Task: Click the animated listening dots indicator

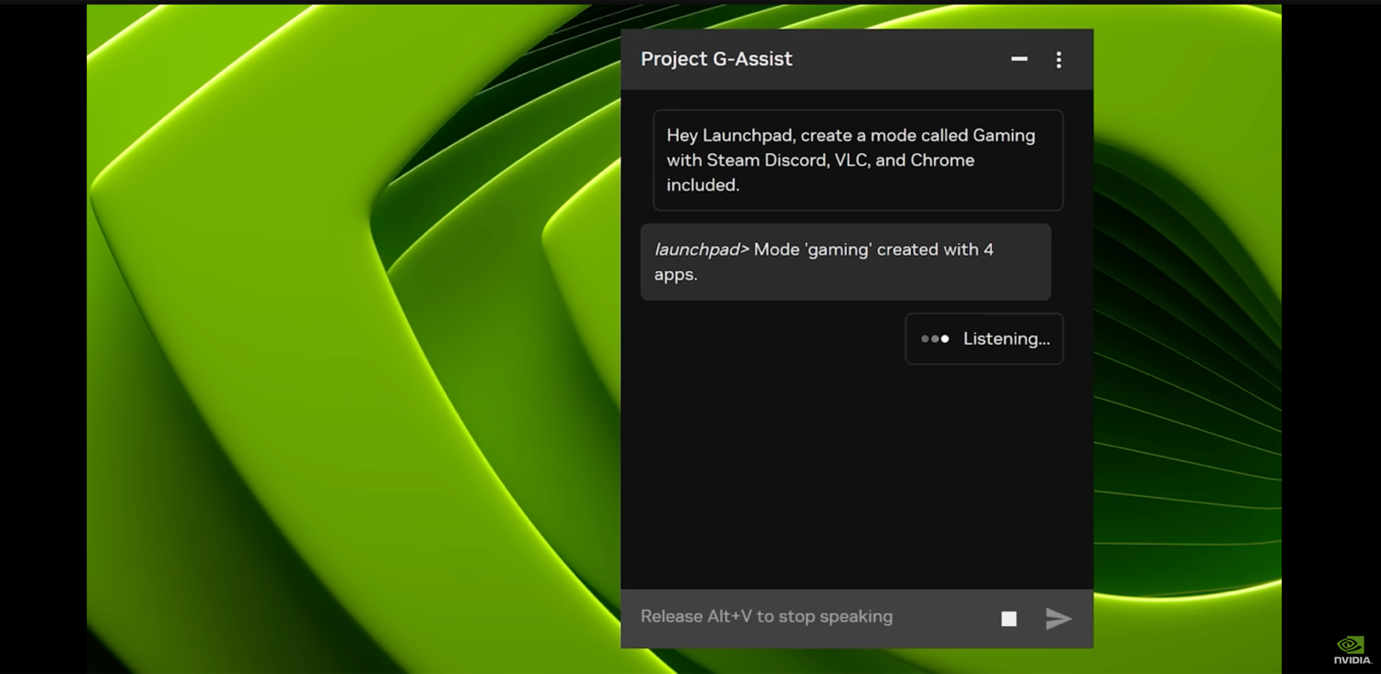Action: 935,339
